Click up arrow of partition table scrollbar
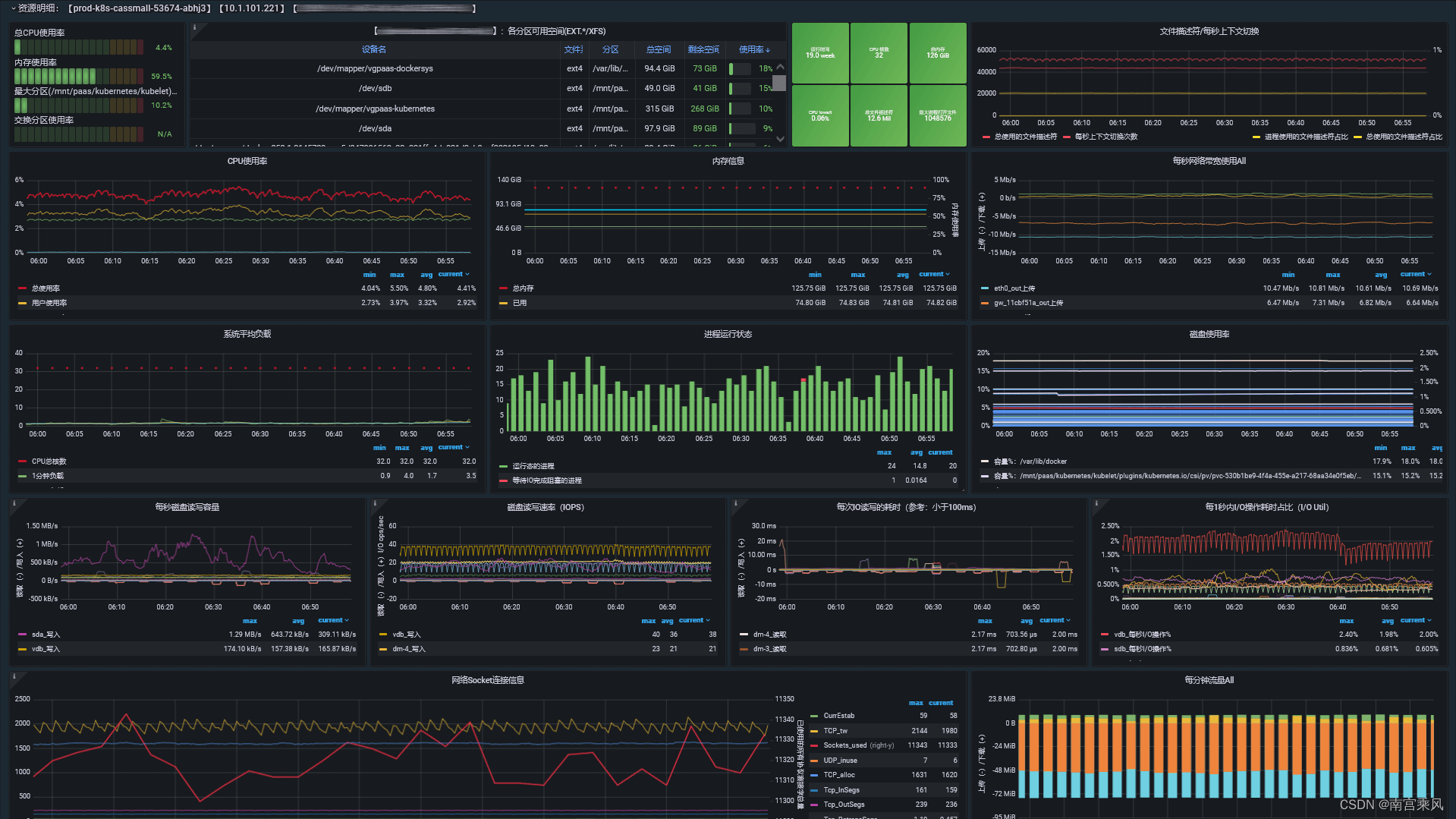 [x=780, y=68]
